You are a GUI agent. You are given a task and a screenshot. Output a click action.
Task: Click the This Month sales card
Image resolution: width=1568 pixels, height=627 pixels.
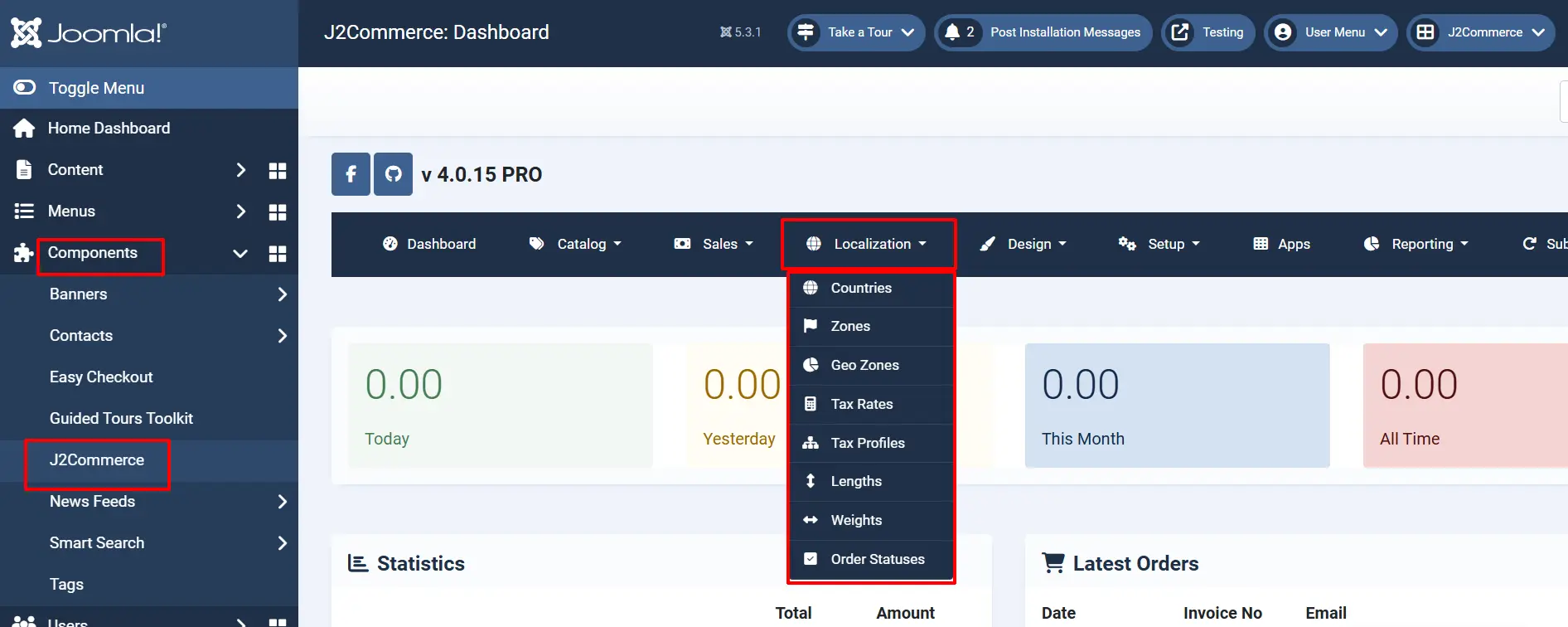point(1178,406)
